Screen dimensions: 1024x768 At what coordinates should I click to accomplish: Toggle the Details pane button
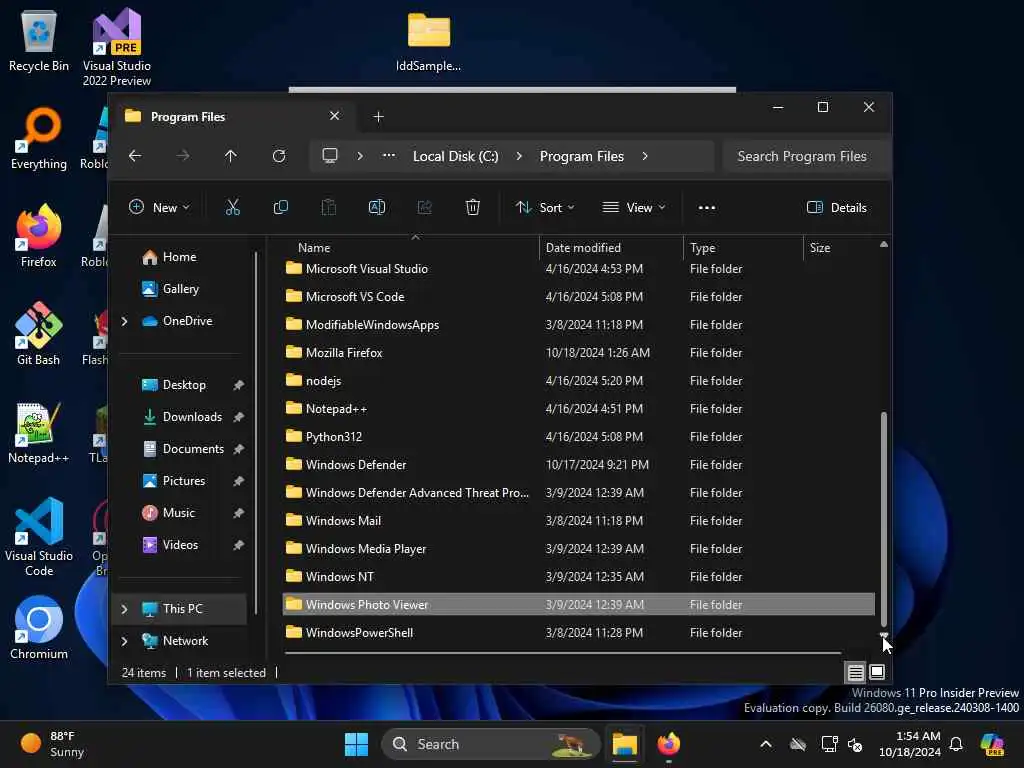[837, 208]
